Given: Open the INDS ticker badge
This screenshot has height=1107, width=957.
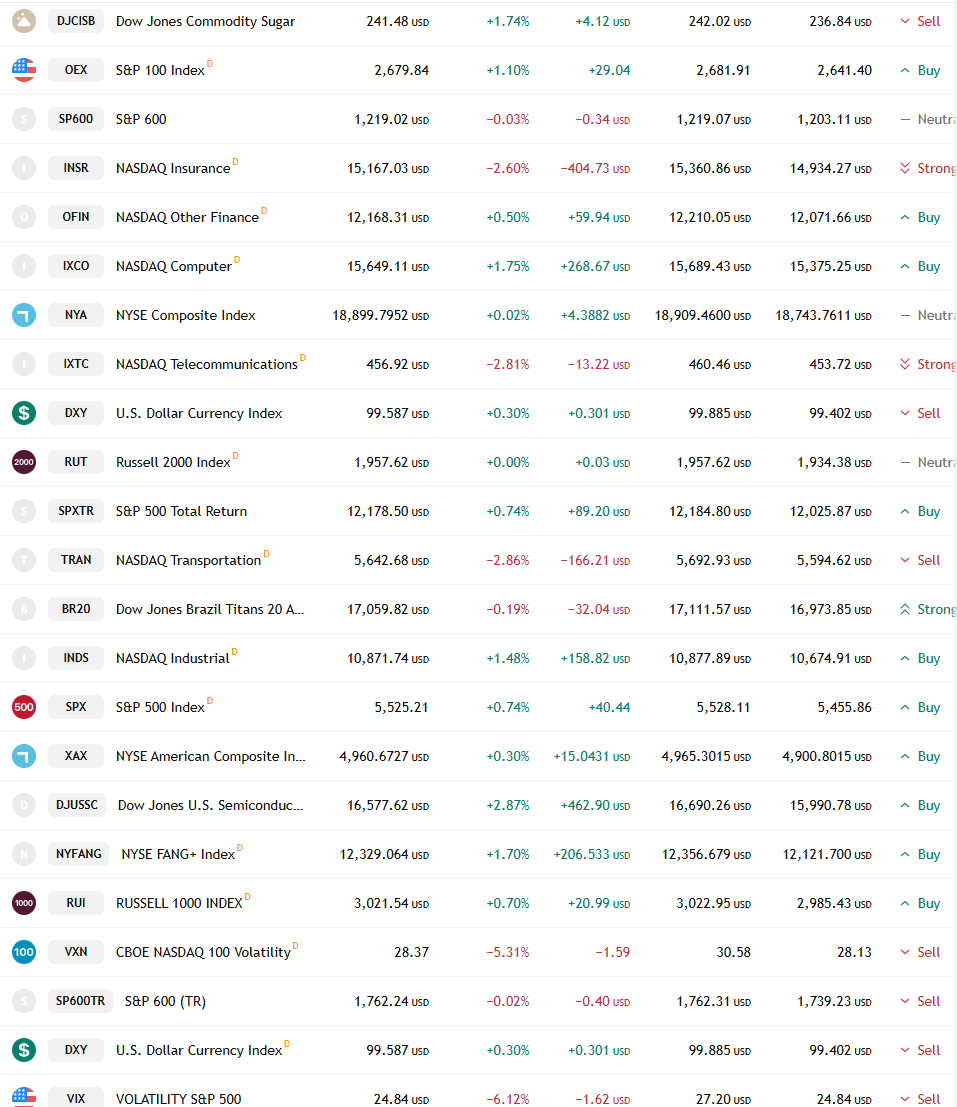Looking at the screenshot, I should pyautogui.click(x=76, y=658).
